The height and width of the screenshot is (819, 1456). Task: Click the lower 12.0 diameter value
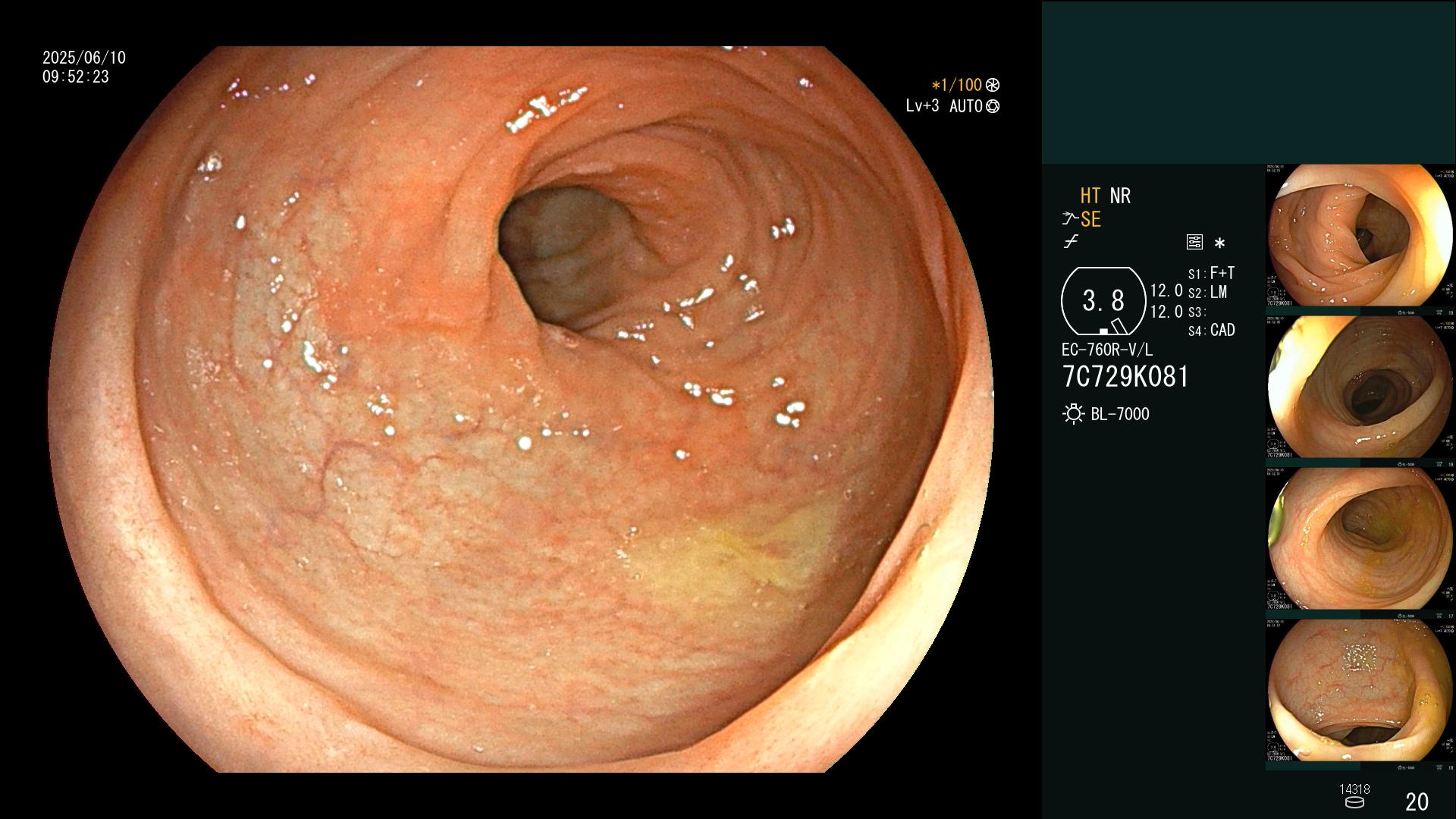pos(1166,312)
